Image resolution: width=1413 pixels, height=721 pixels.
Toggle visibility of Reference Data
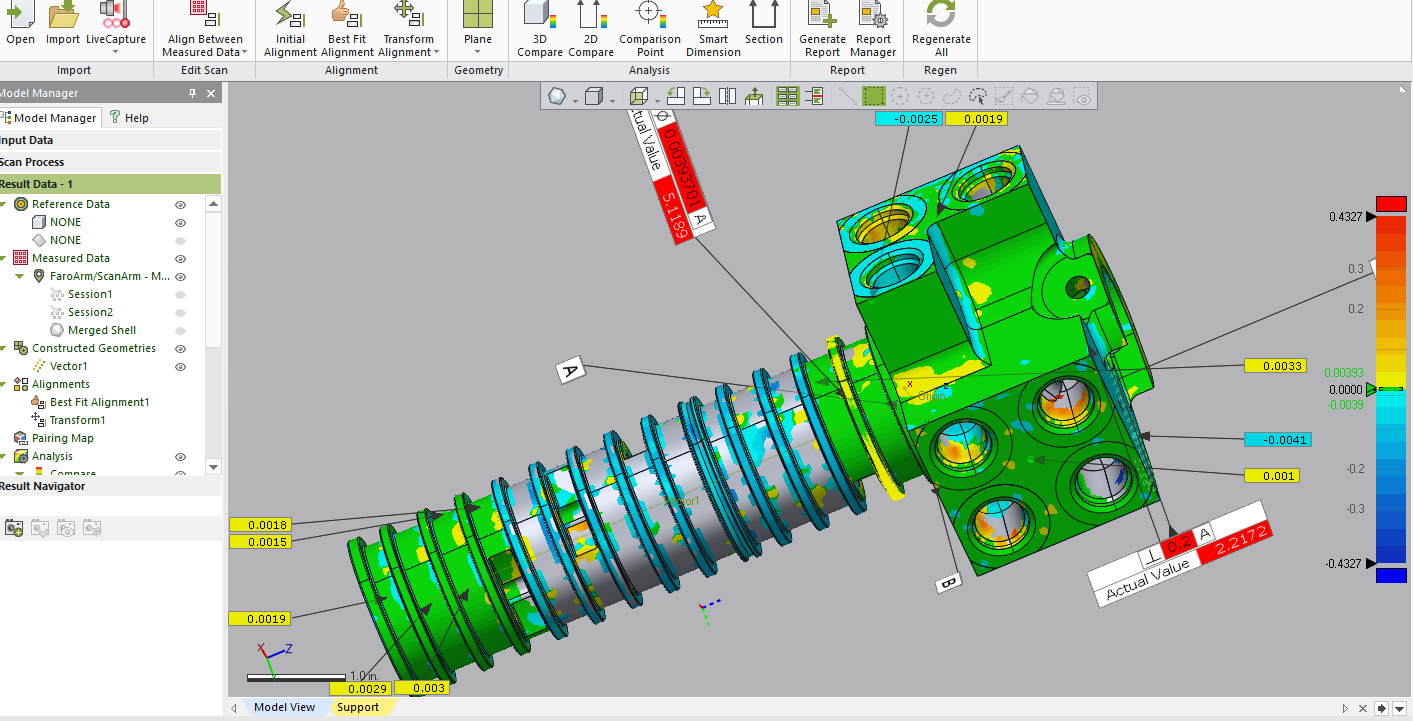(x=181, y=204)
